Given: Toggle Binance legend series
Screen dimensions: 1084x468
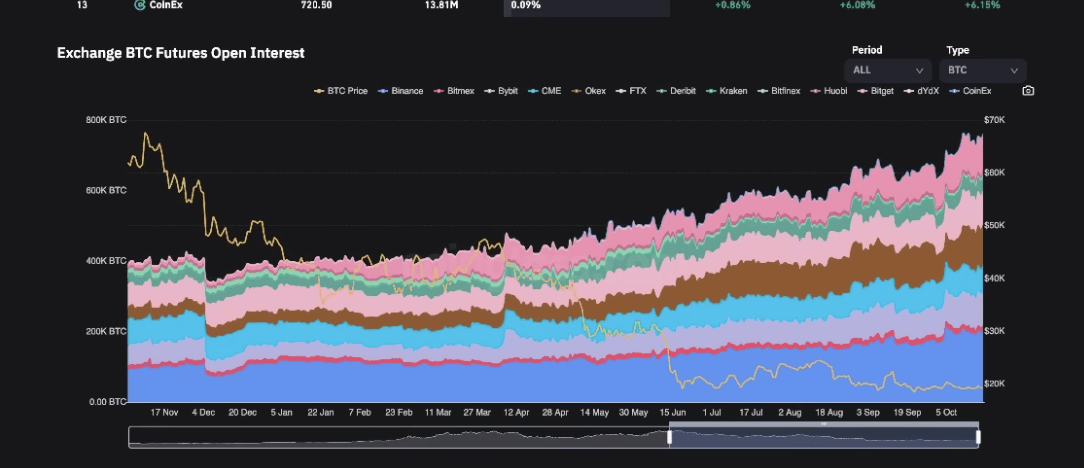Looking at the screenshot, I should 400,91.
